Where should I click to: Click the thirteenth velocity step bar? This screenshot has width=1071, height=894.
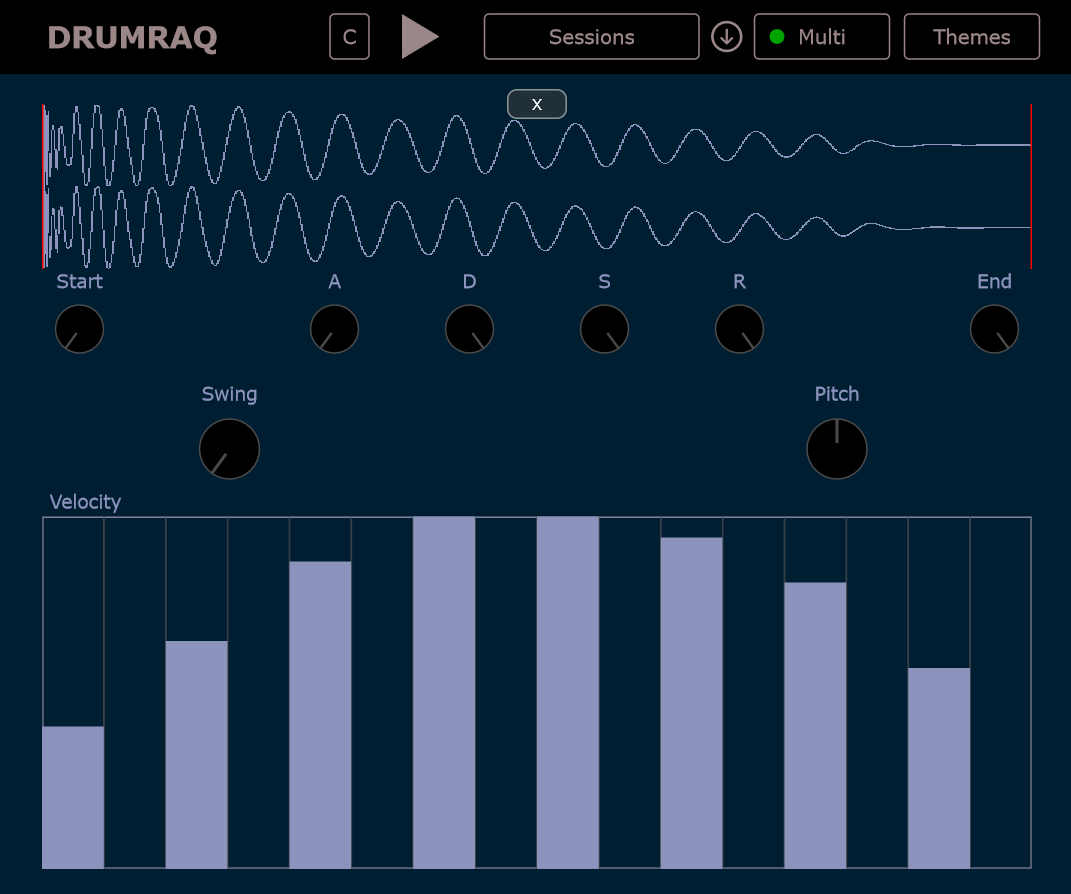click(x=815, y=725)
